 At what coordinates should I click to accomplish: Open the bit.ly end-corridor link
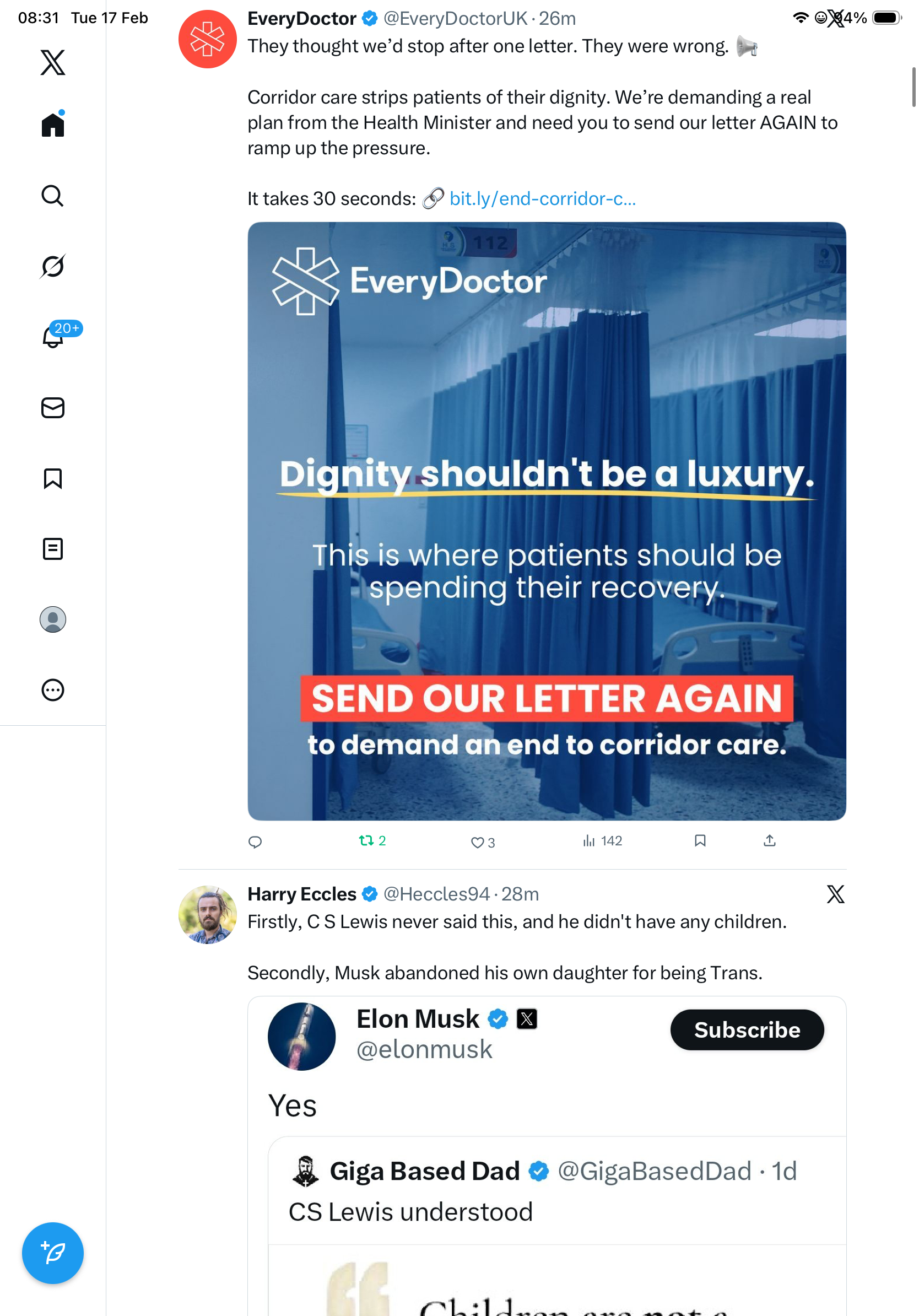point(542,198)
